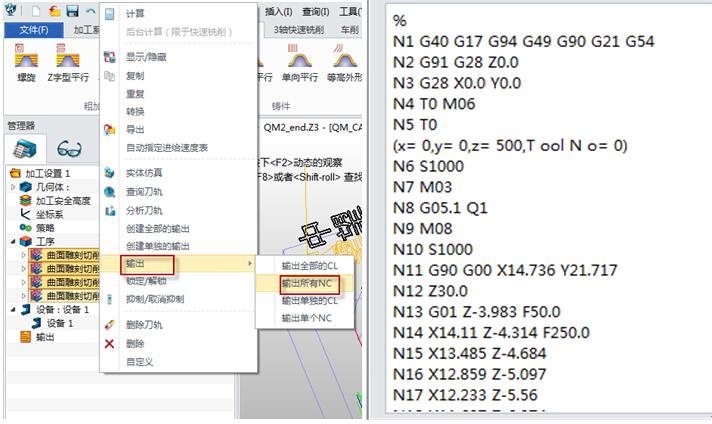Choose 复制 in the context menu
Image resolution: width=712 pixels, height=424 pixels.
[135, 76]
